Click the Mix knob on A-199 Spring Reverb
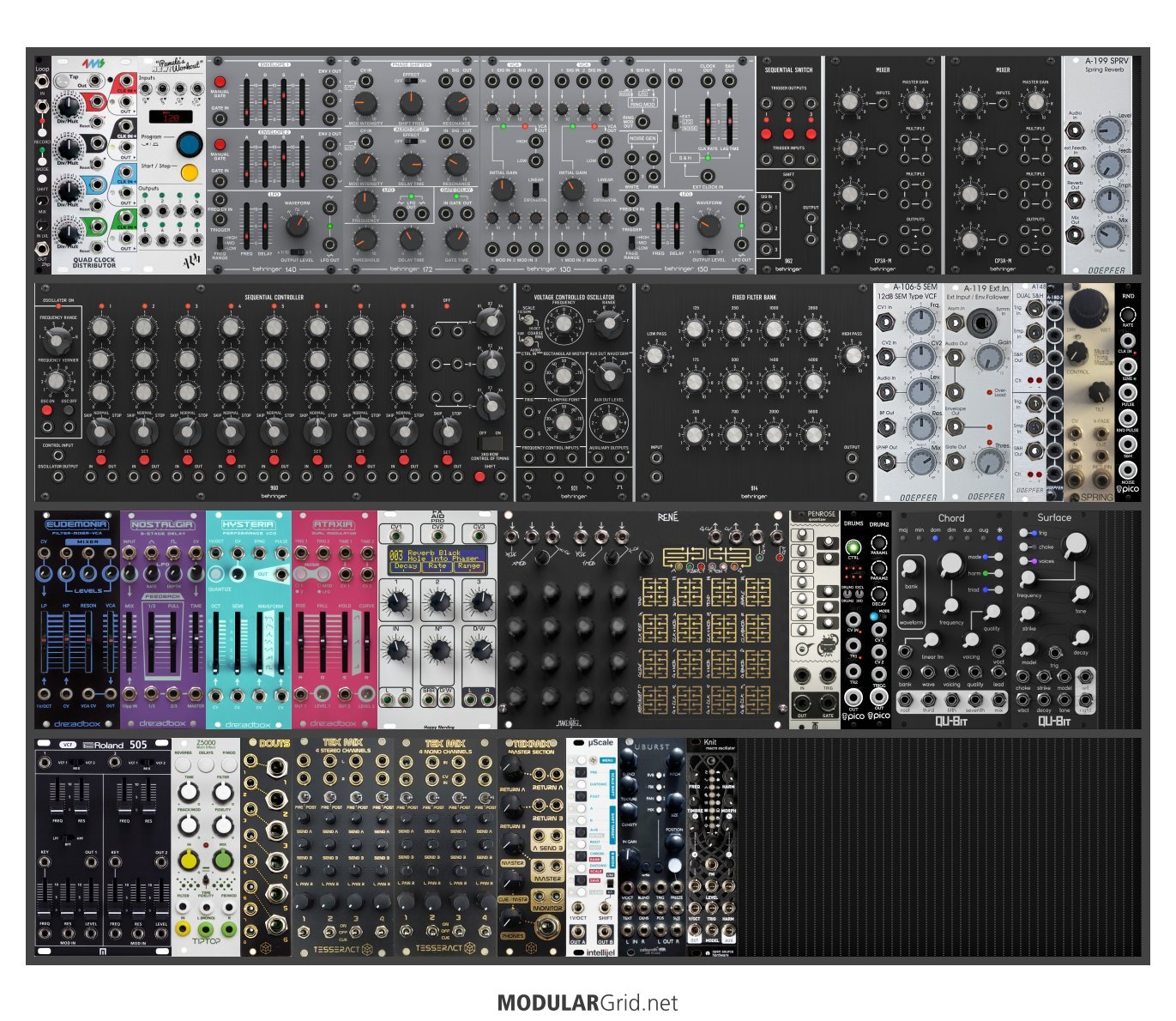Screen dimensions: 1176x1021 [1109, 233]
